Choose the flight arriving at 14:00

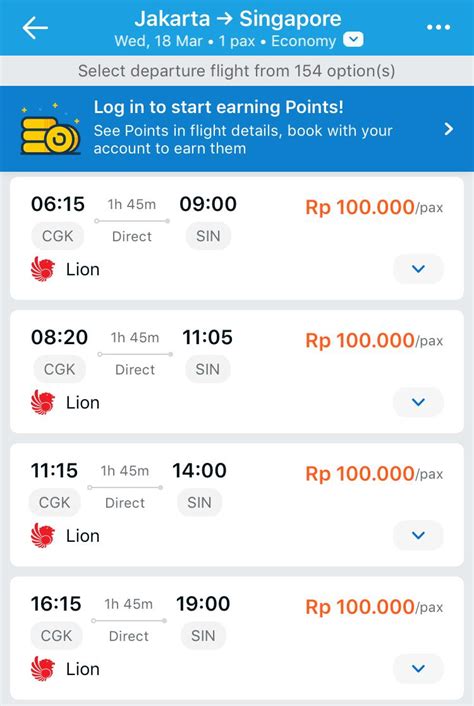[237, 505]
